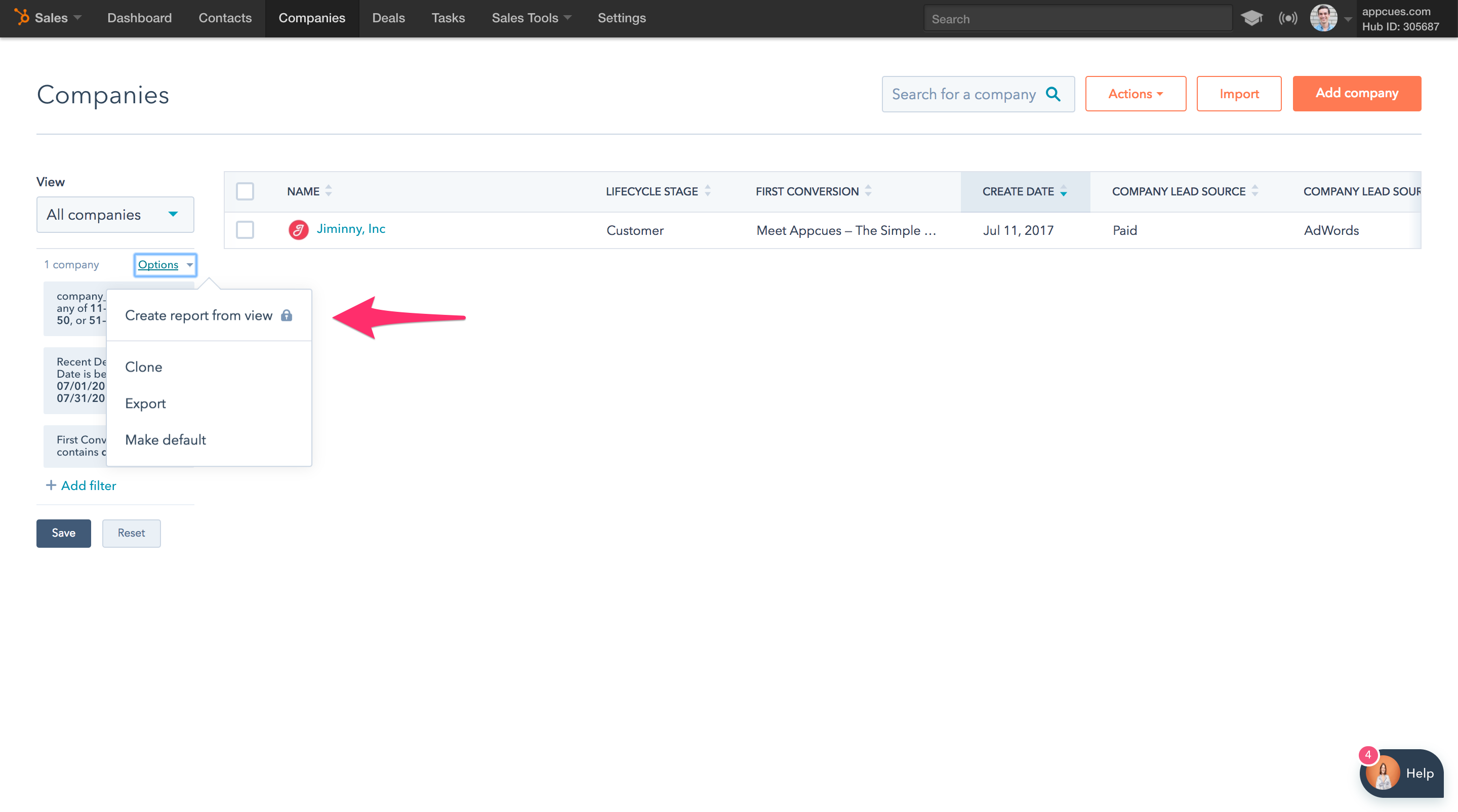Click the Jiminny company logo icon

click(298, 230)
